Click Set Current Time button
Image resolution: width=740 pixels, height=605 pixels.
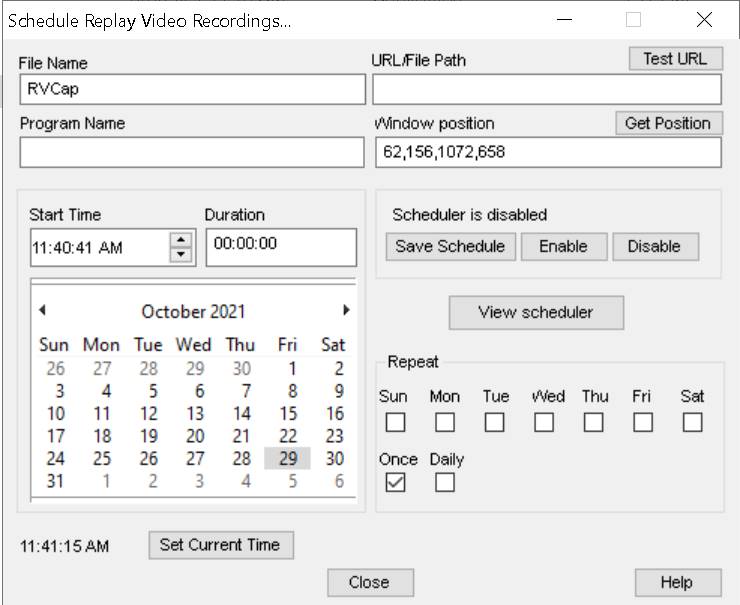tap(220, 545)
